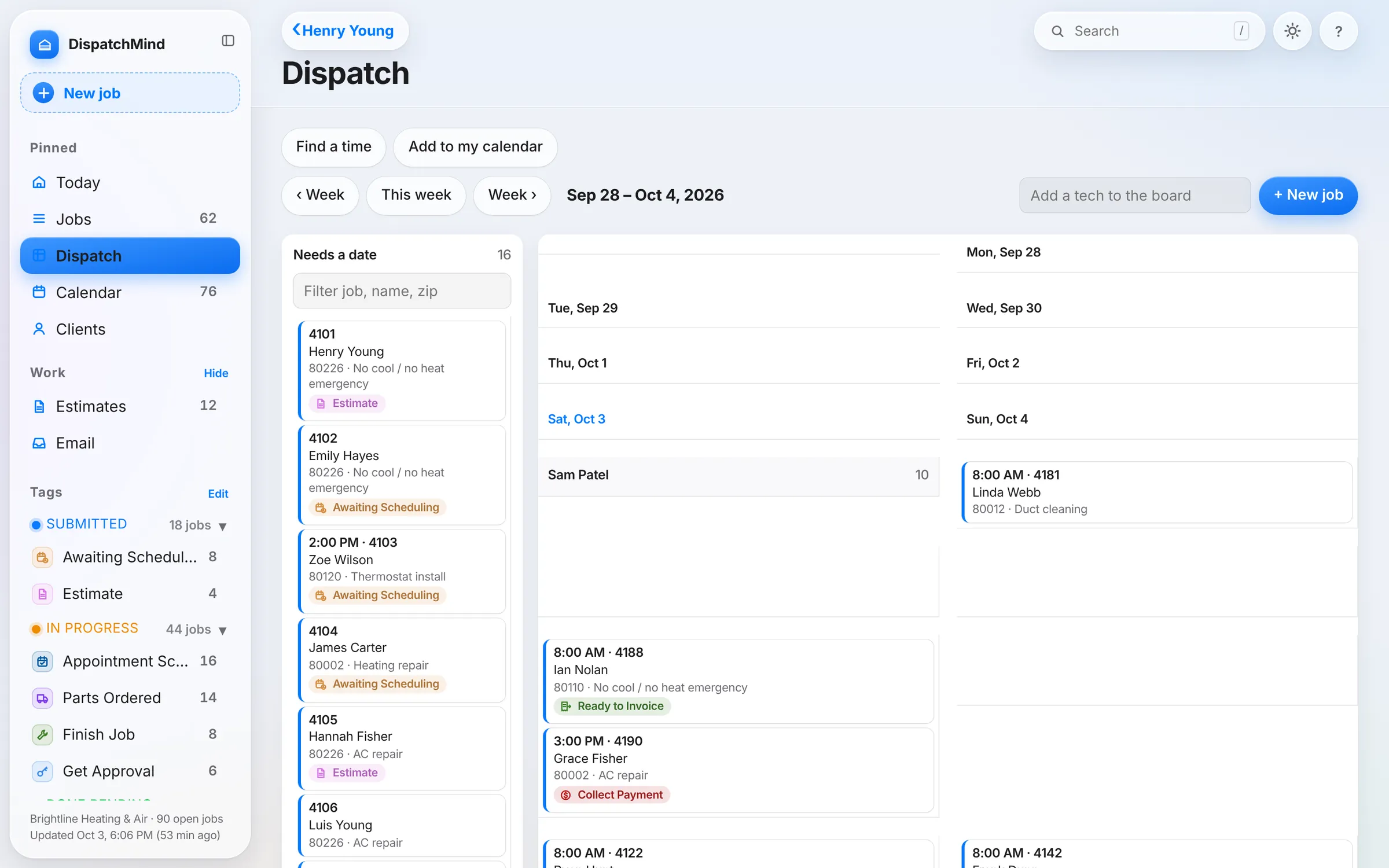The height and width of the screenshot is (868, 1389).
Task: Click the Clients person icon
Action: [x=39, y=329]
